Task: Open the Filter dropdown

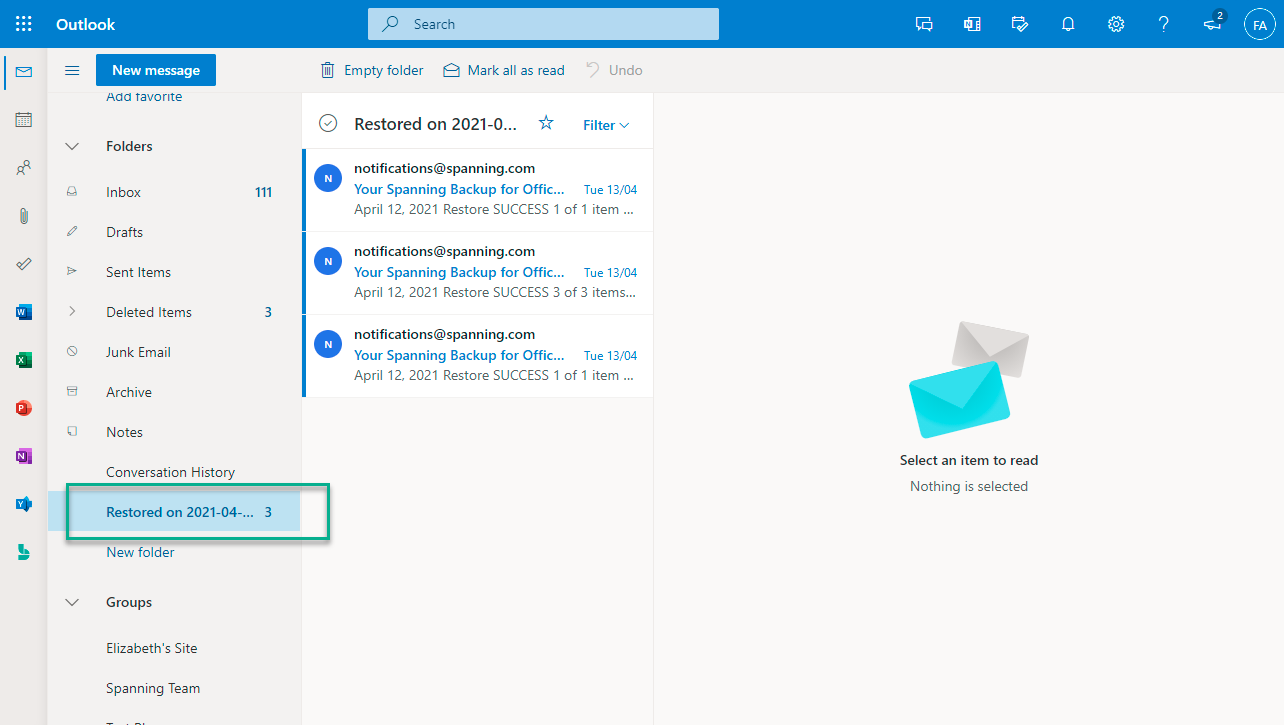Action: 606,125
